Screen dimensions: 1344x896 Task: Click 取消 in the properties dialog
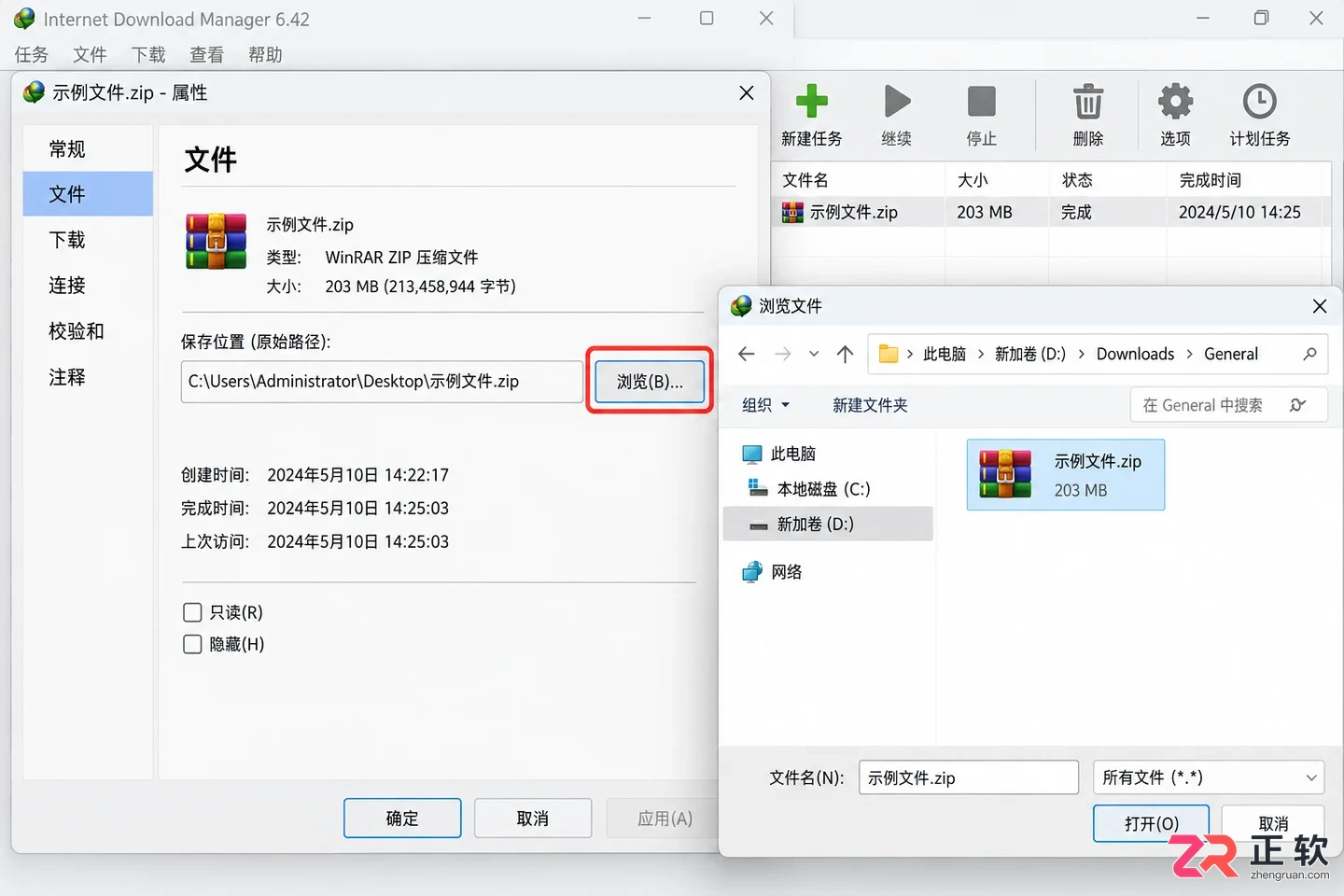click(533, 819)
